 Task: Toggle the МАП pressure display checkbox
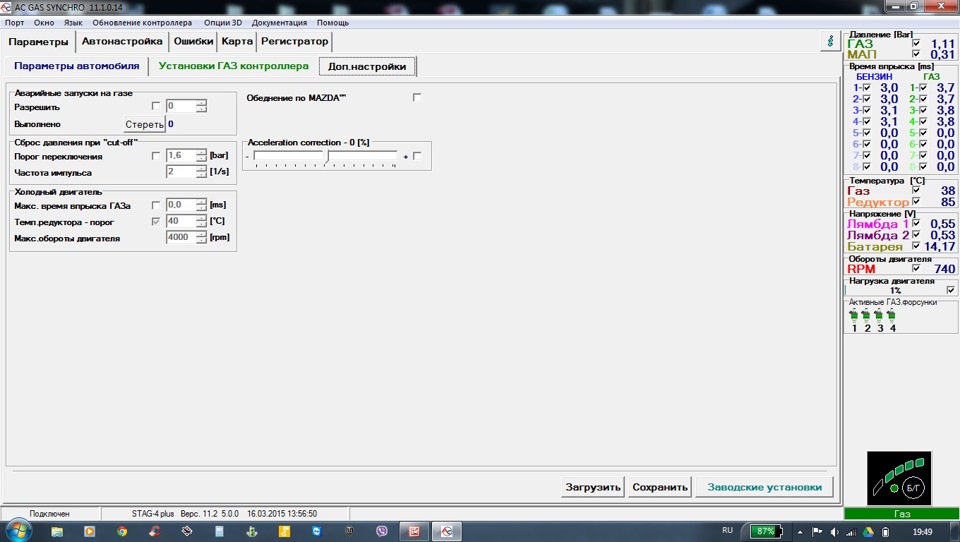(x=916, y=54)
